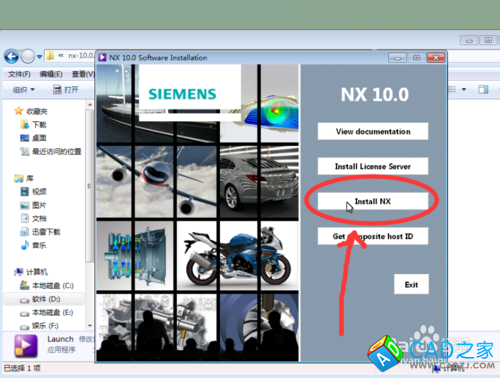The width and height of the screenshot is (500, 378).
Task: Click Launch application icon in details pane
Action: (x=26, y=346)
